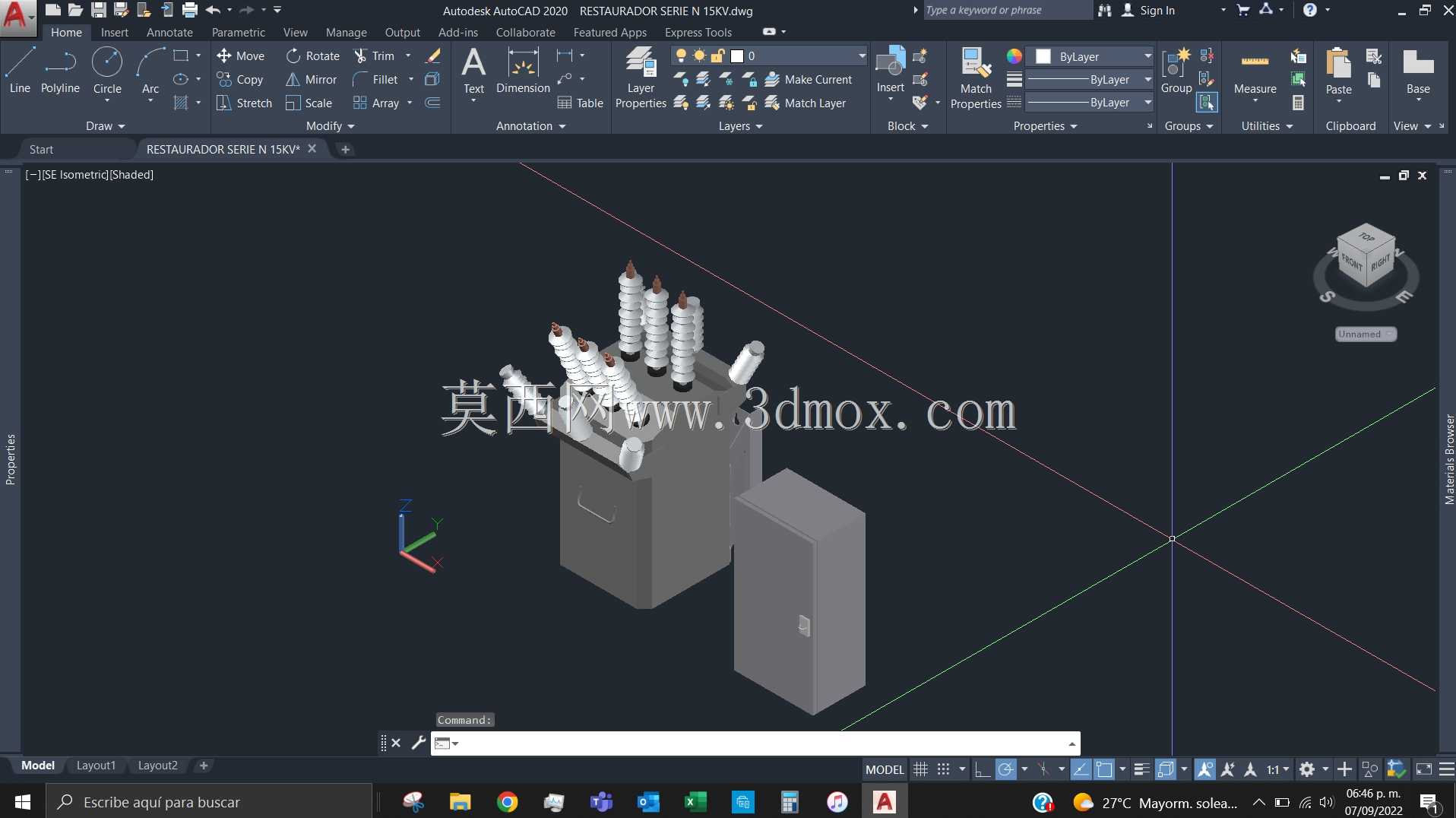Select the Line tool
The image size is (1456, 818).
(x=20, y=71)
